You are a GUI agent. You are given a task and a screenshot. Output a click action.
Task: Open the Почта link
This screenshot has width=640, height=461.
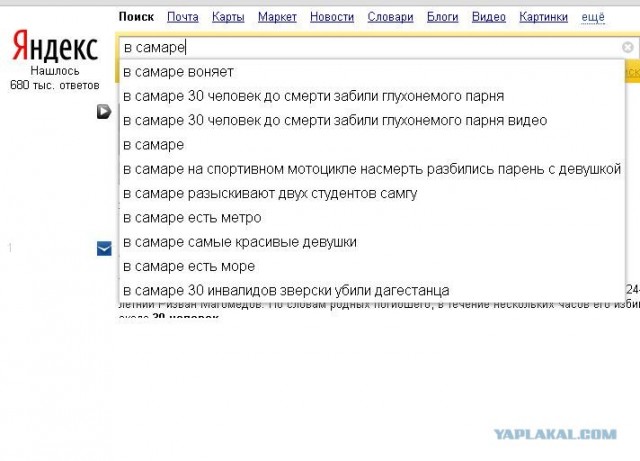183,17
